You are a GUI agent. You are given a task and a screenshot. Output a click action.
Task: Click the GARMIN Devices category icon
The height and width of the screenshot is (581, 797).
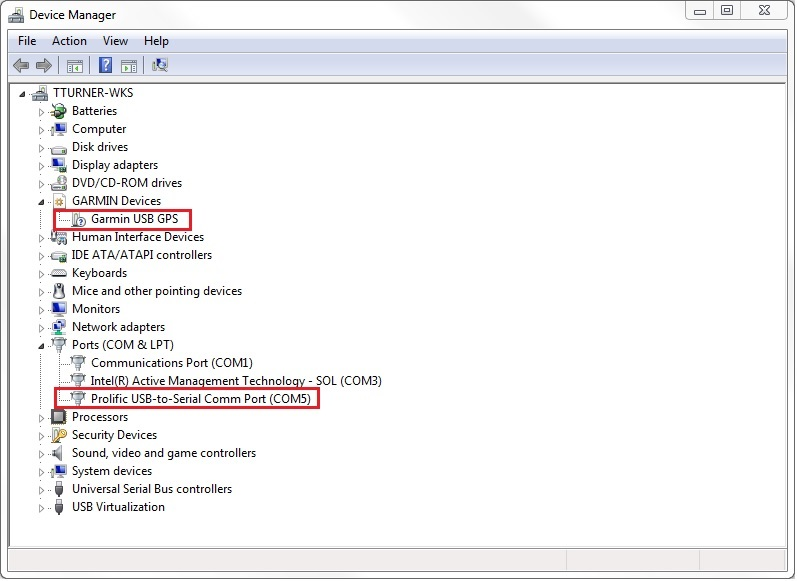point(59,201)
